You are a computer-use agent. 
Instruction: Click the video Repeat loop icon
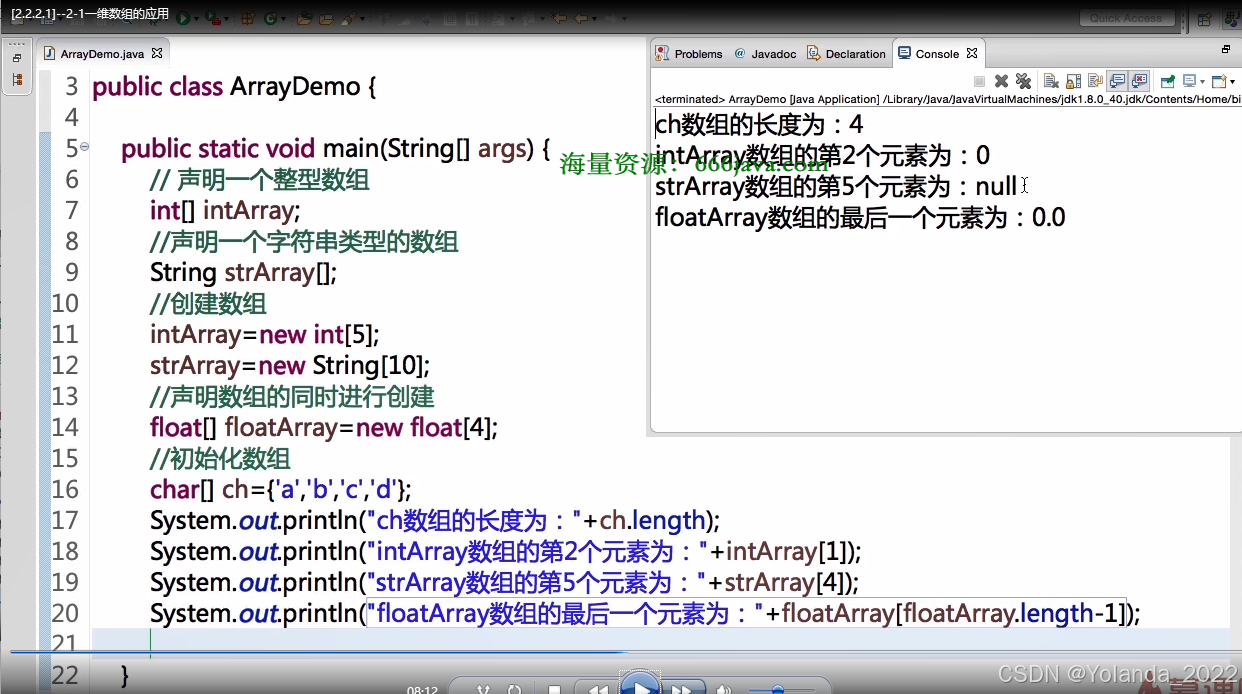pos(514,688)
